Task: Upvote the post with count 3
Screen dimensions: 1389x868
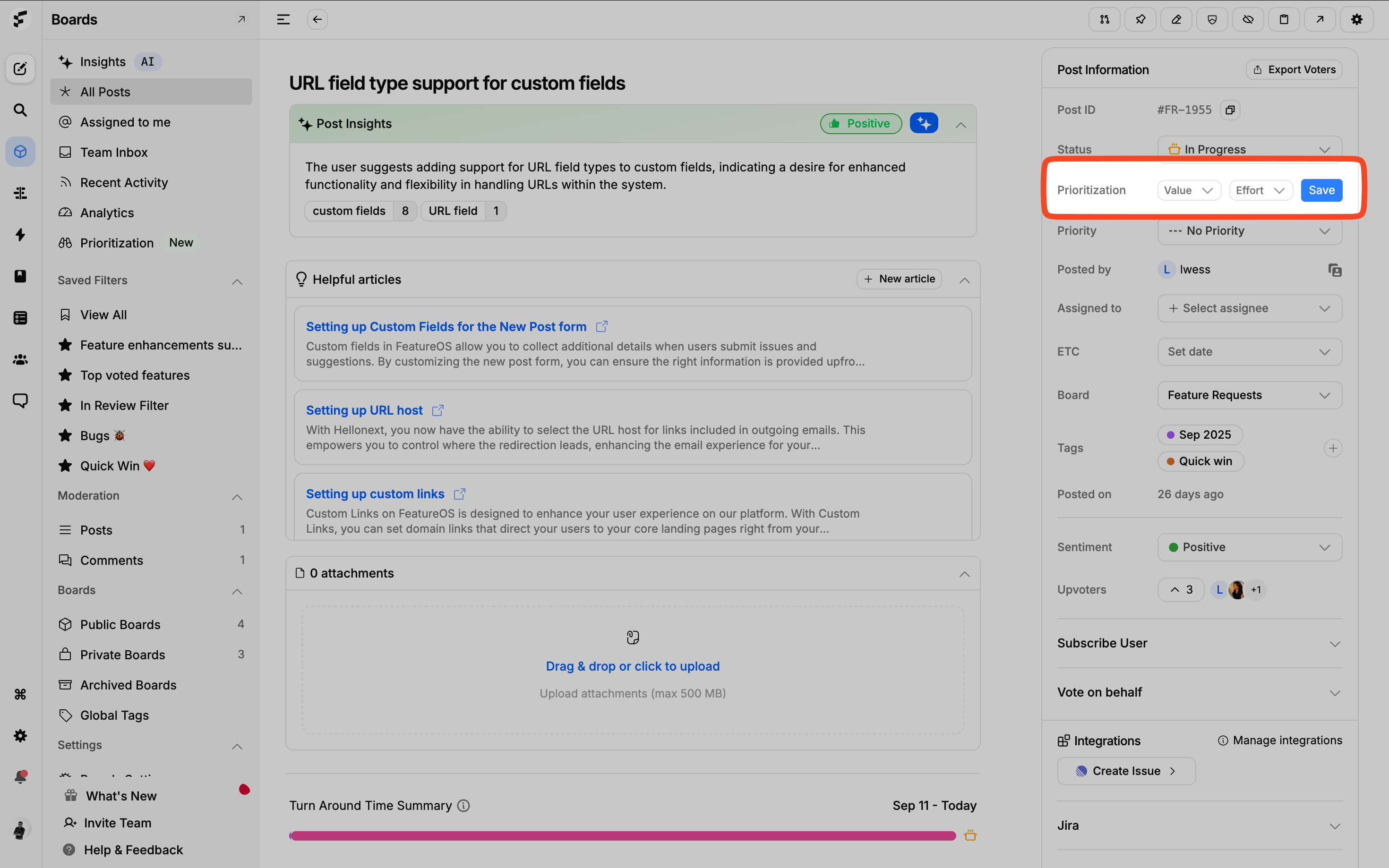Action: [1181, 589]
